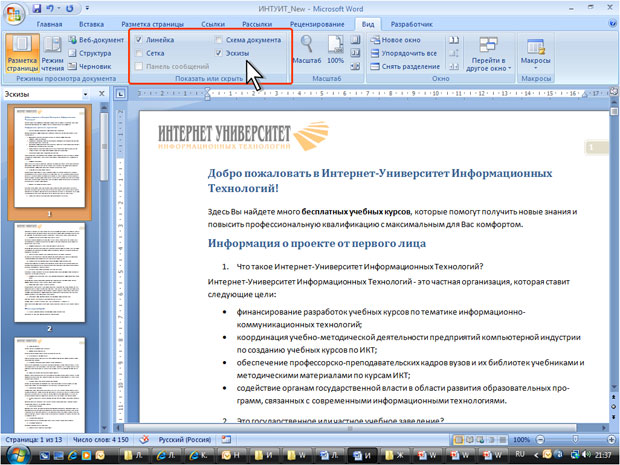Uncheck the Эскизы checkbox

(219, 53)
